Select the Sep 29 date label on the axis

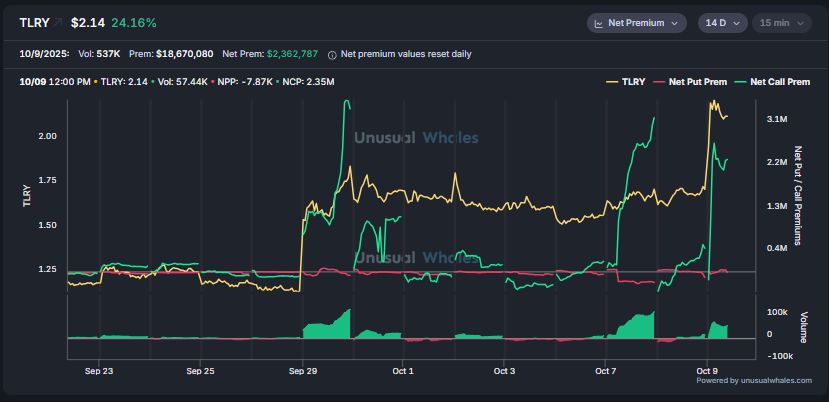coord(303,371)
